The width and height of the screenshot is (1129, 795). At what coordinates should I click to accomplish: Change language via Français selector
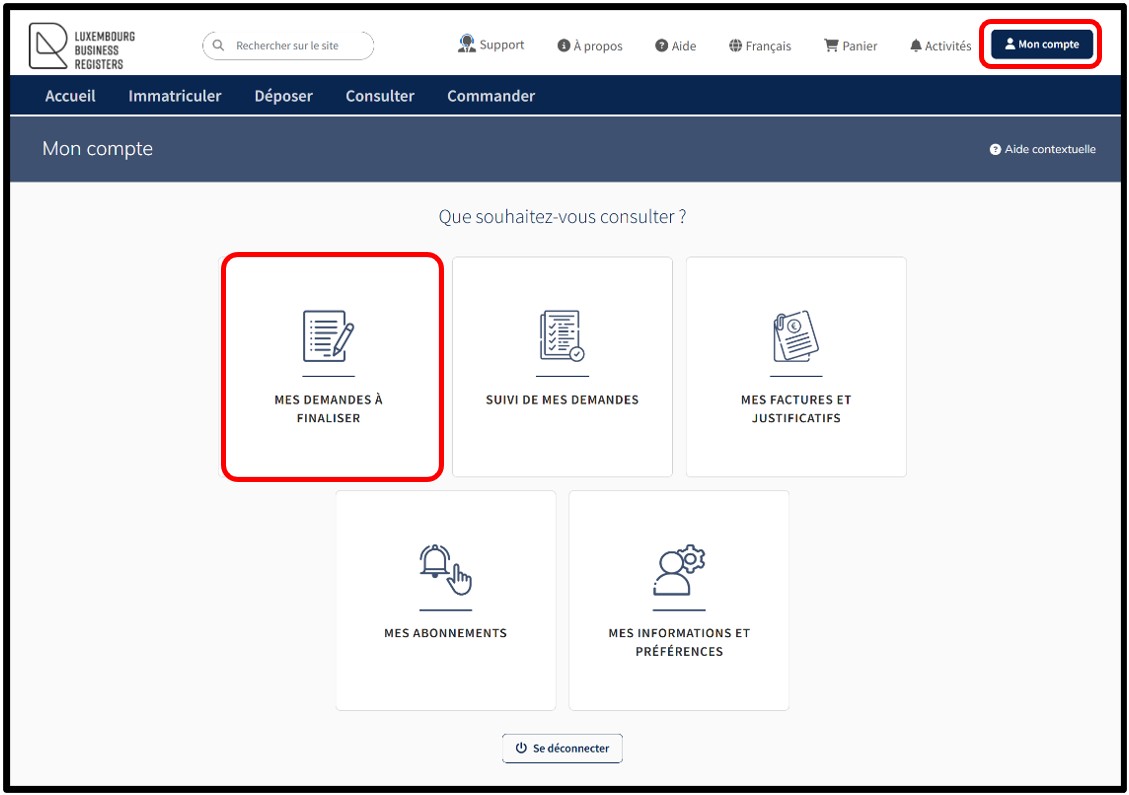point(760,46)
